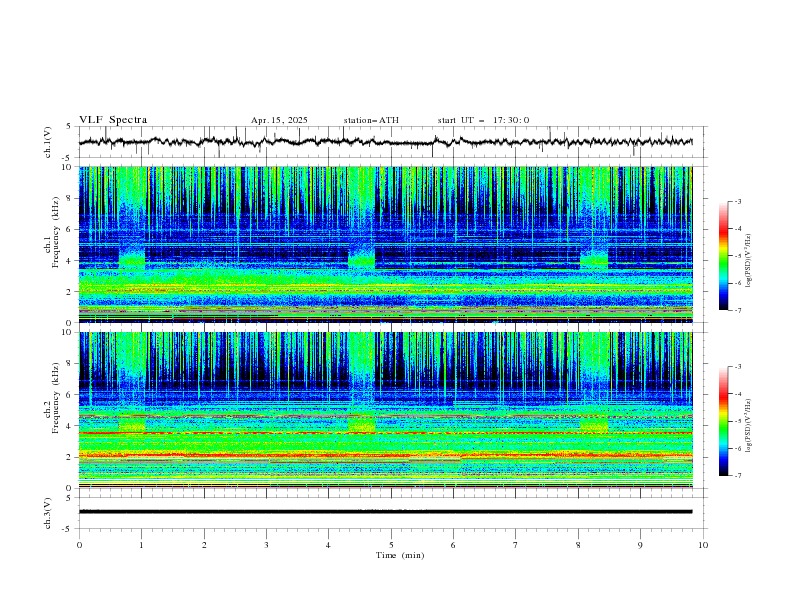792x612 pixels.
Task: Select the "start UT = 17:30:0" header text
Action: tap(483, 120)
